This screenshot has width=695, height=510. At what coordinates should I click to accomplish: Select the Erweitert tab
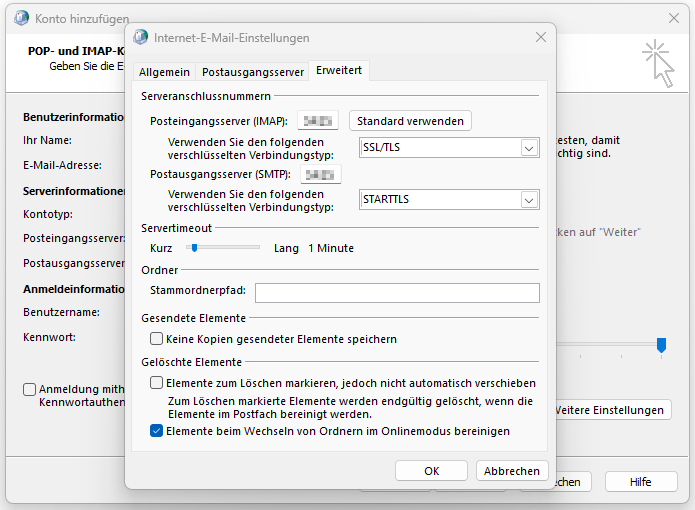click(x=339, y=71)
